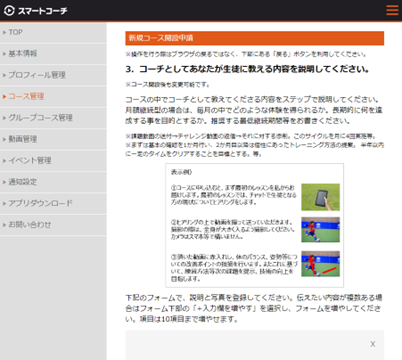Open 通知設定 sidebar item

(53, 182)
